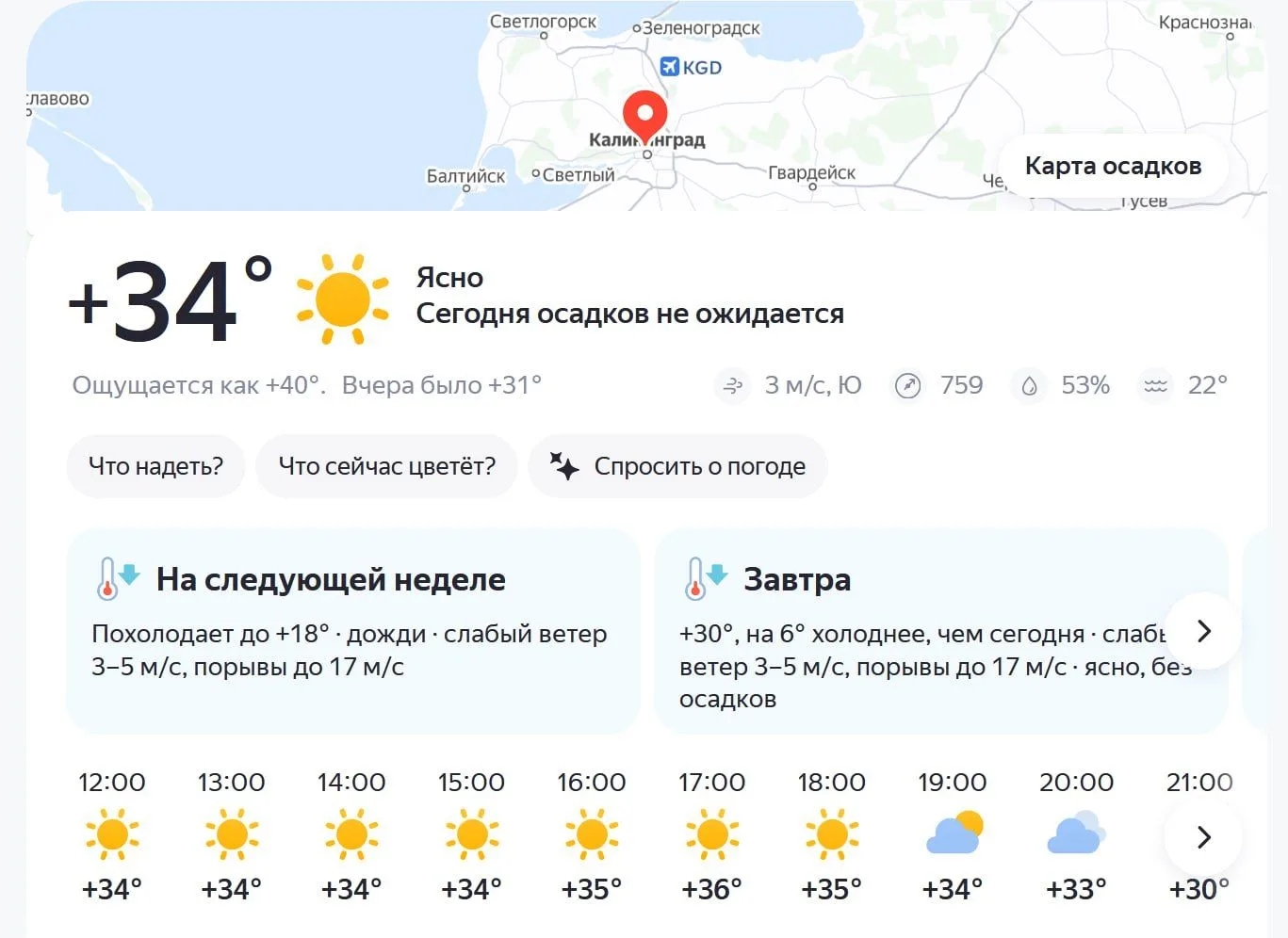
Task: Open the Карта осадков precipitation map
Action: (1113, 166)
